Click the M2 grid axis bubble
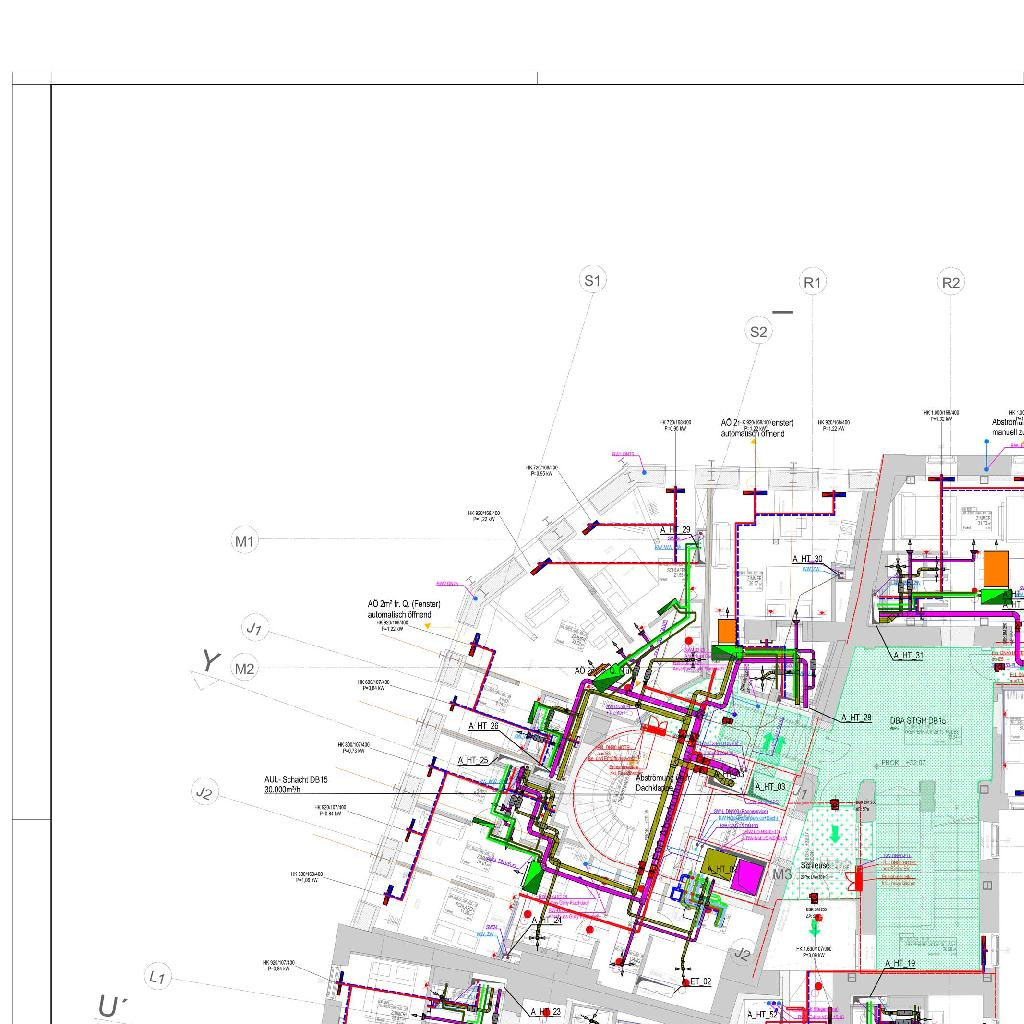Image resolution: width=1024 pixels, height=1024 pixels. point(245,668)
